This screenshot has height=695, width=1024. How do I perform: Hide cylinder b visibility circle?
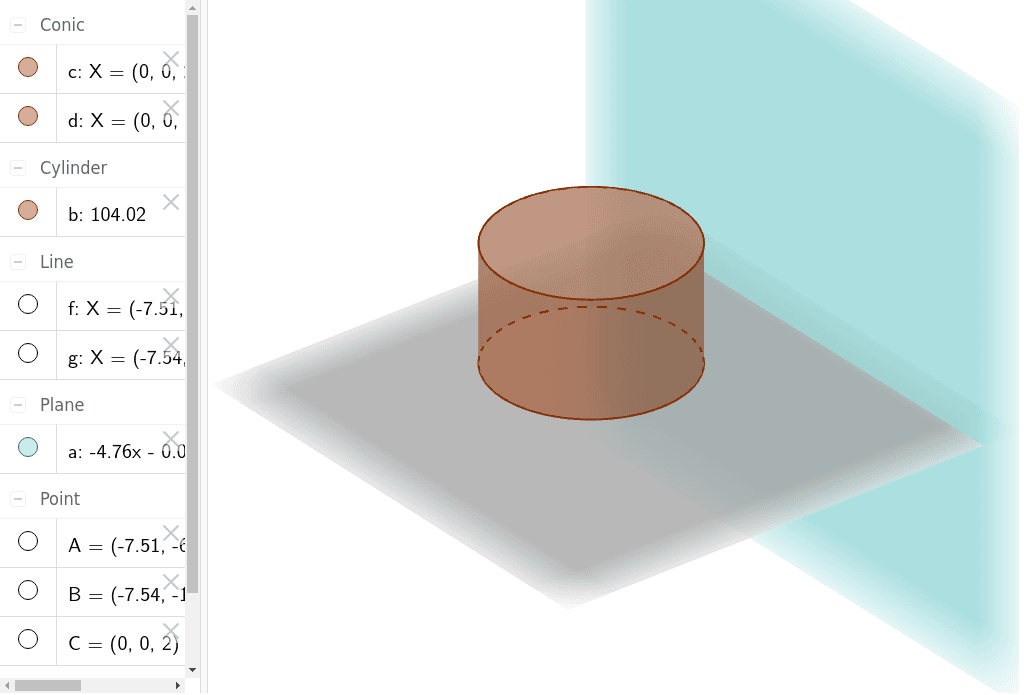tap(28, 210)
